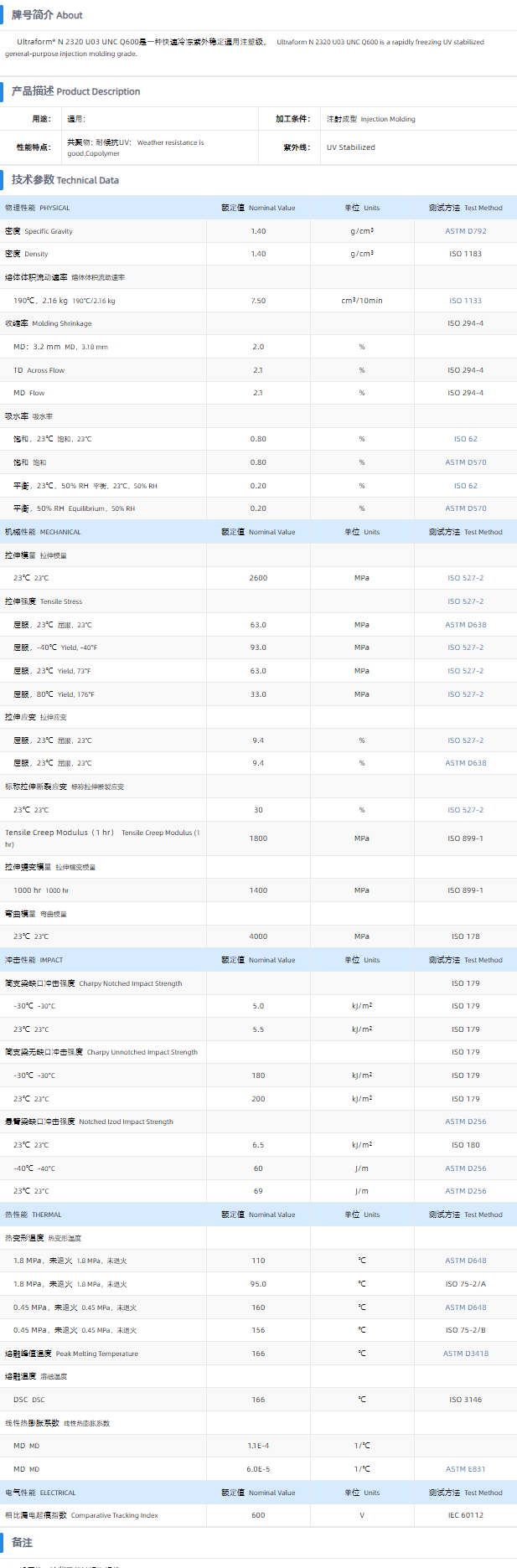Screen dimensions: 517x1568
Task: Open ISO 527-2 link in Tensile Stress row
Action: pyautogui.click(x=465, y=601)
